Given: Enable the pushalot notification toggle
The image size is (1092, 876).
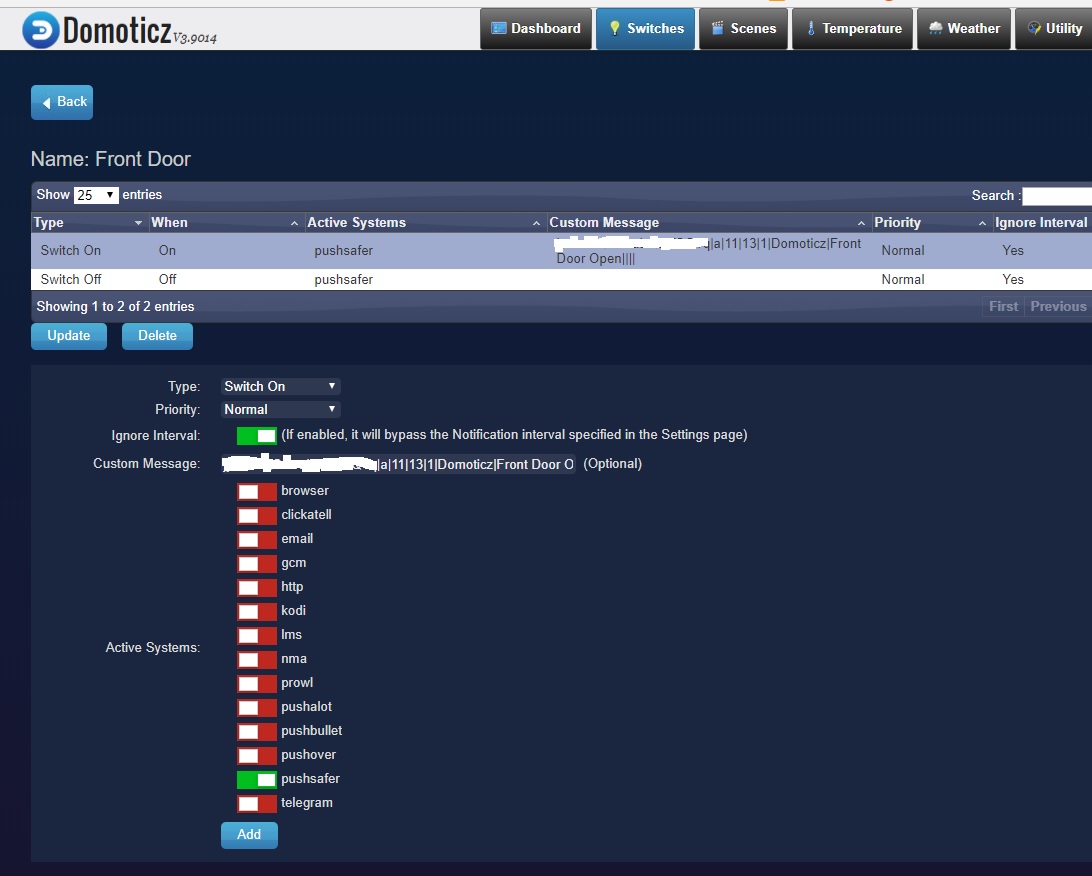Looking at the screenshot, I should coord(256,707).
